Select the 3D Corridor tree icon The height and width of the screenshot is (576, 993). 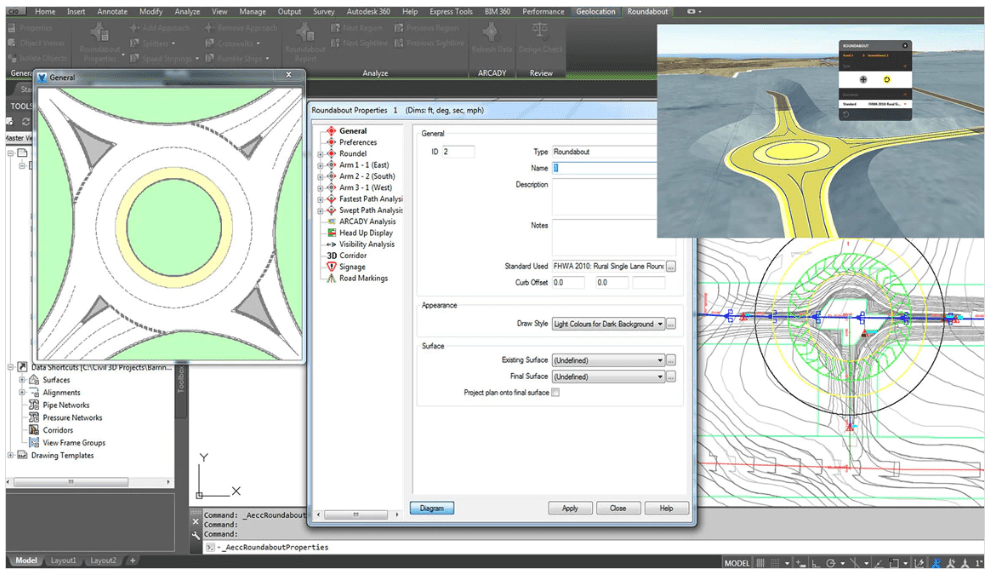click(331, 256)
